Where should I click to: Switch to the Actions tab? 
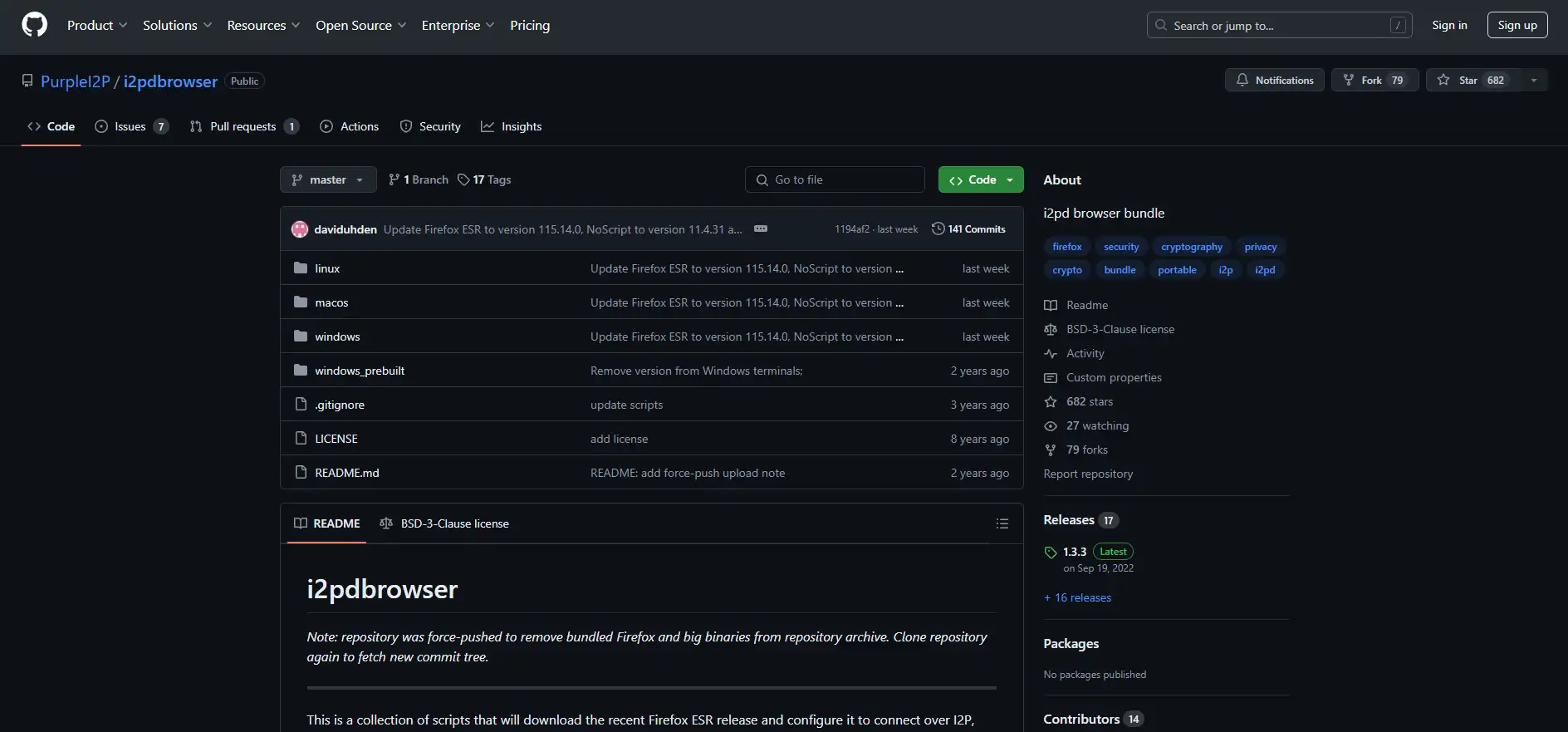click(350, 126)
